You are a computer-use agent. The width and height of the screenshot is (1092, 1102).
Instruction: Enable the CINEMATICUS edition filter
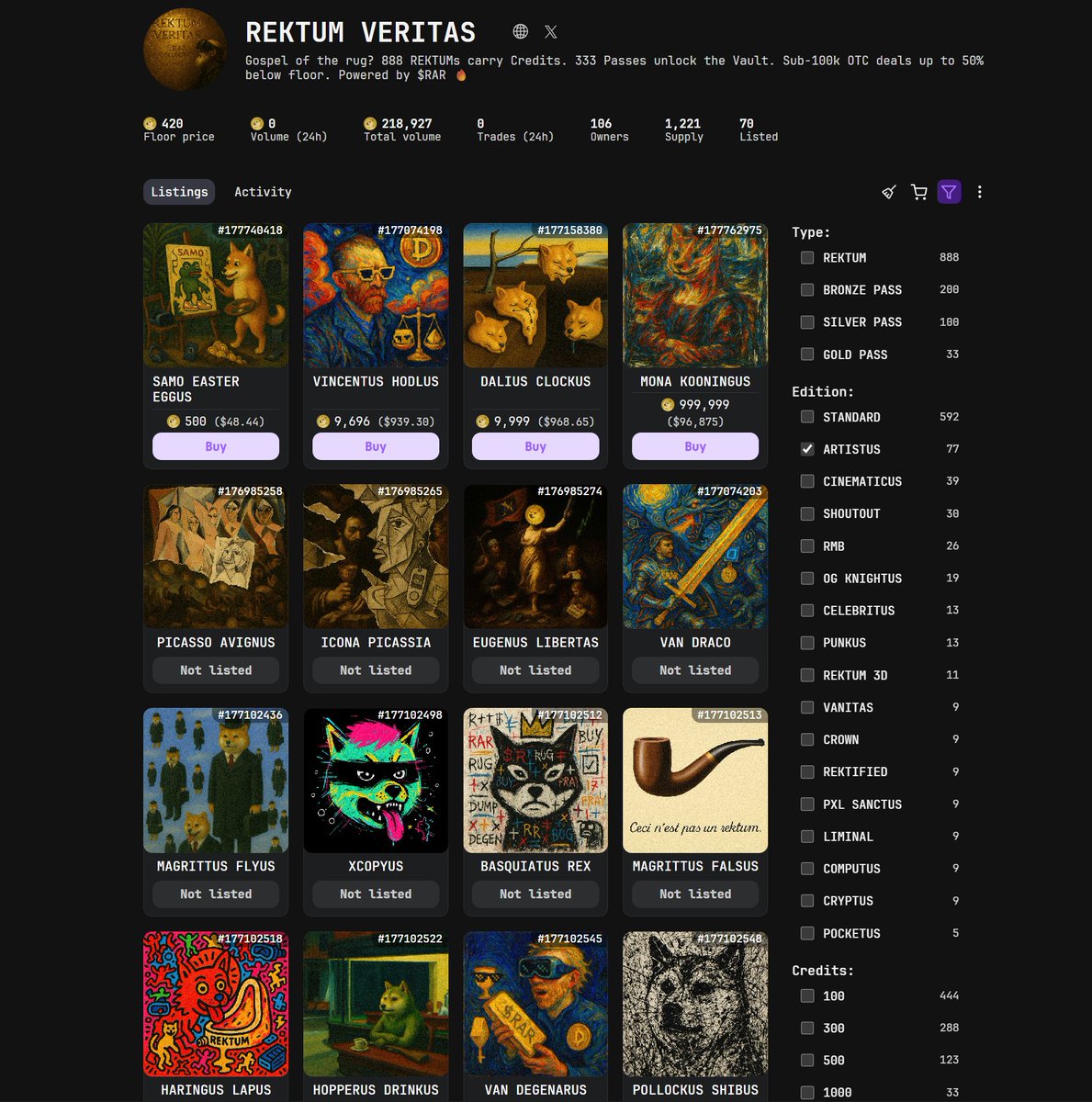tap(807, 481)
